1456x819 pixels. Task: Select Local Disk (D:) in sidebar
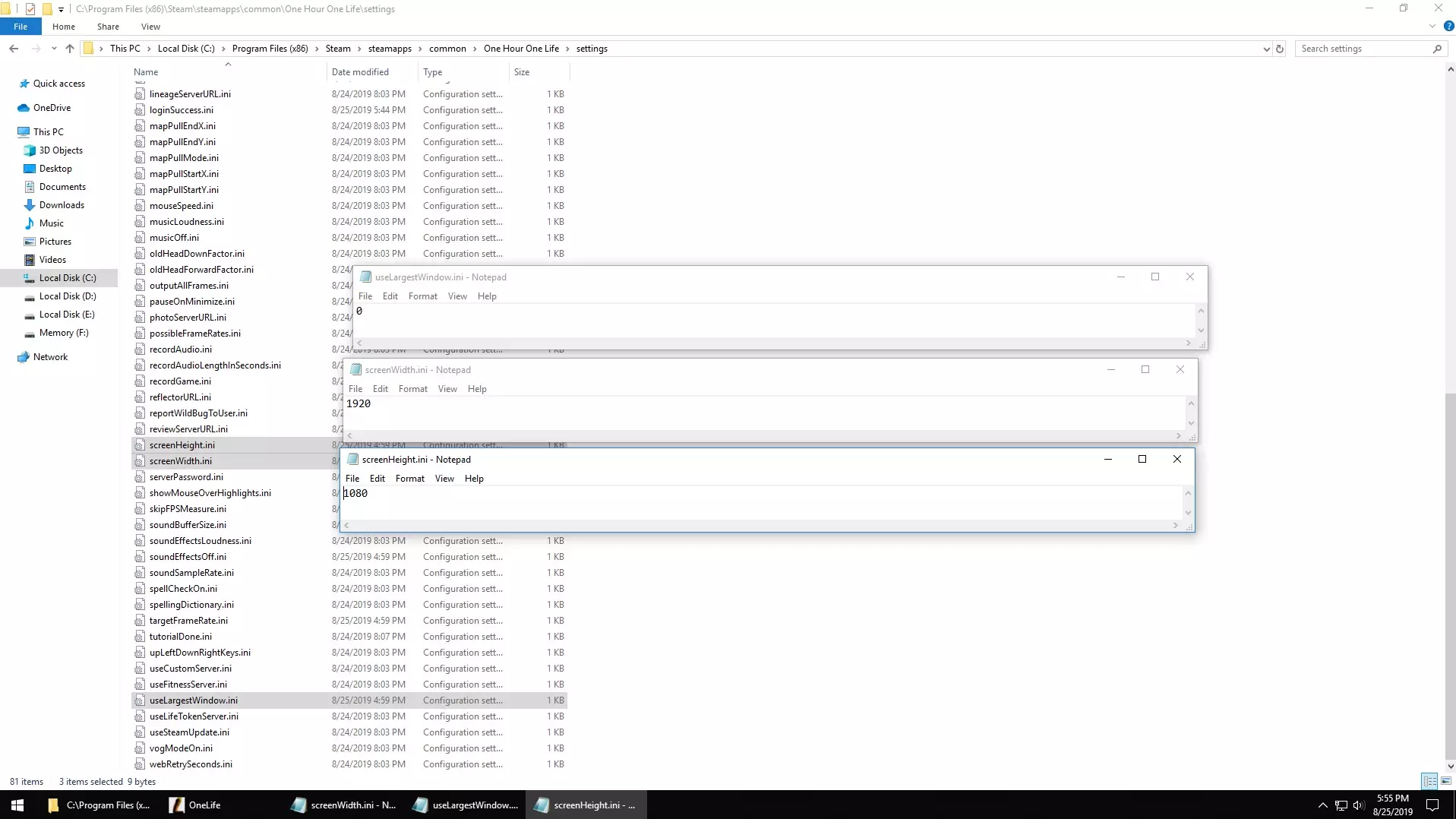tap(68, 296)
